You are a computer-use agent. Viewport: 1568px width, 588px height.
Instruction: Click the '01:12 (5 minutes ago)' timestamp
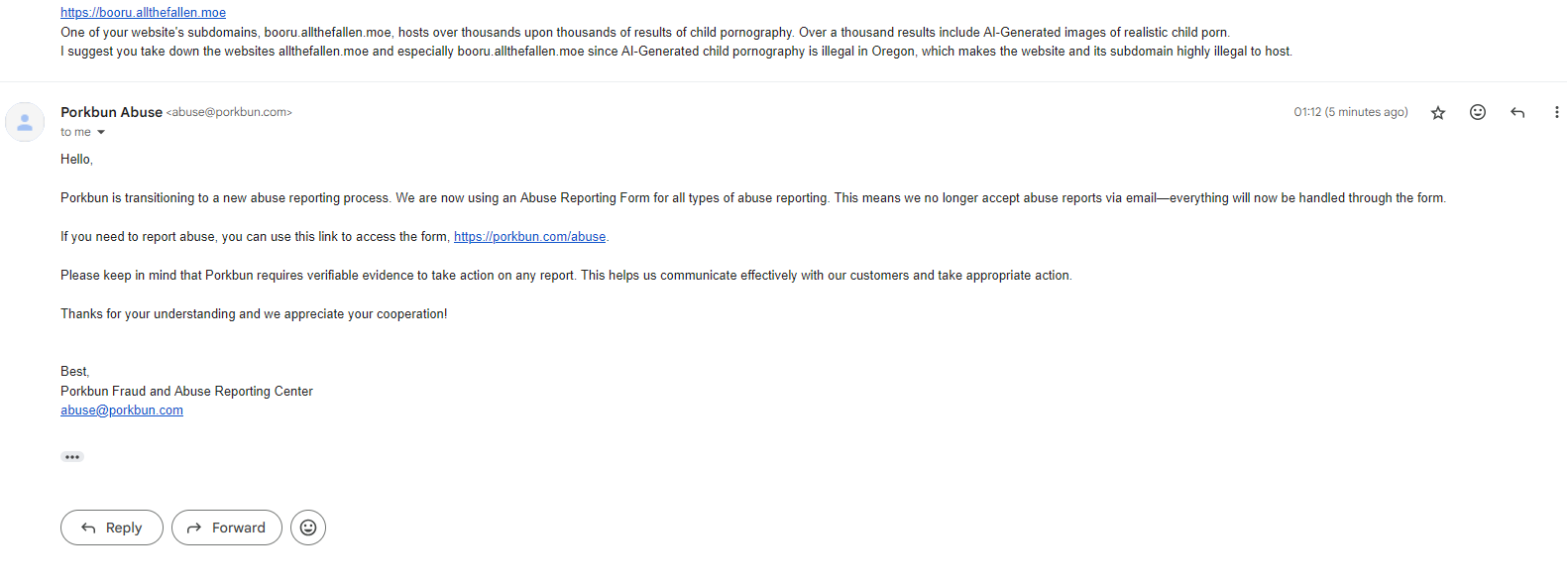coord(1351,112)
